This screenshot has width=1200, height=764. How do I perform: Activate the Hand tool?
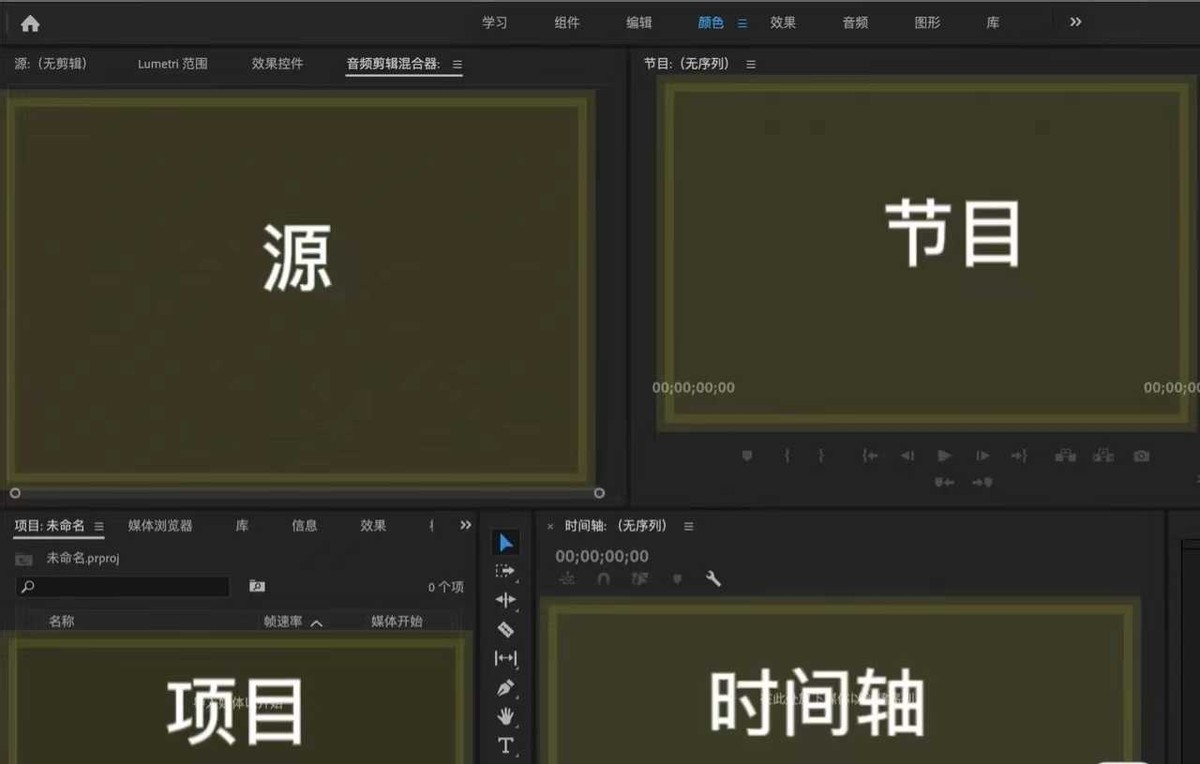click(x=505, y=716)
